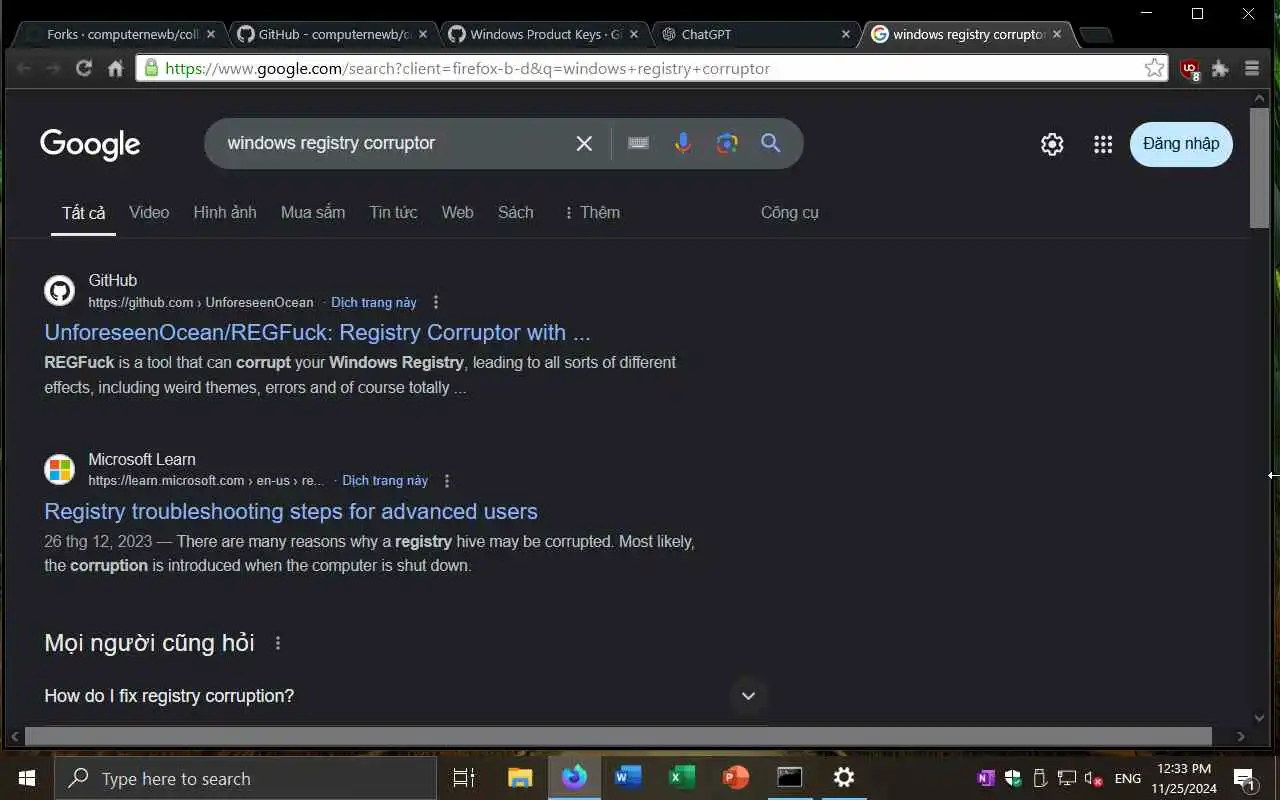The image size is (1280, 800).
Task: Select the Mua sắm shopping filter
Action: pos(313,212)
